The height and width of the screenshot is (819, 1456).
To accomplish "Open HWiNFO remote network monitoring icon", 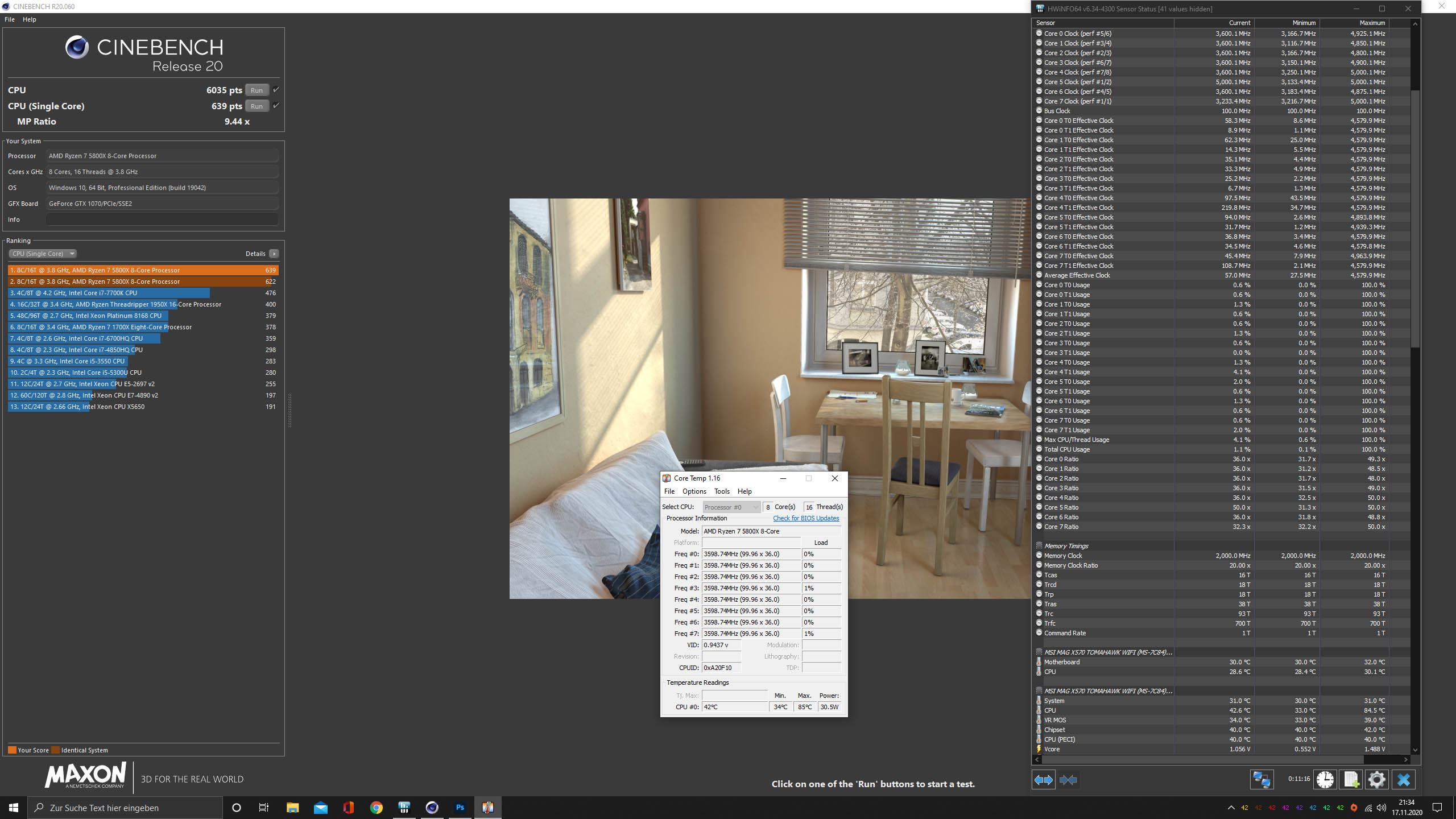I will point(1261,780).
